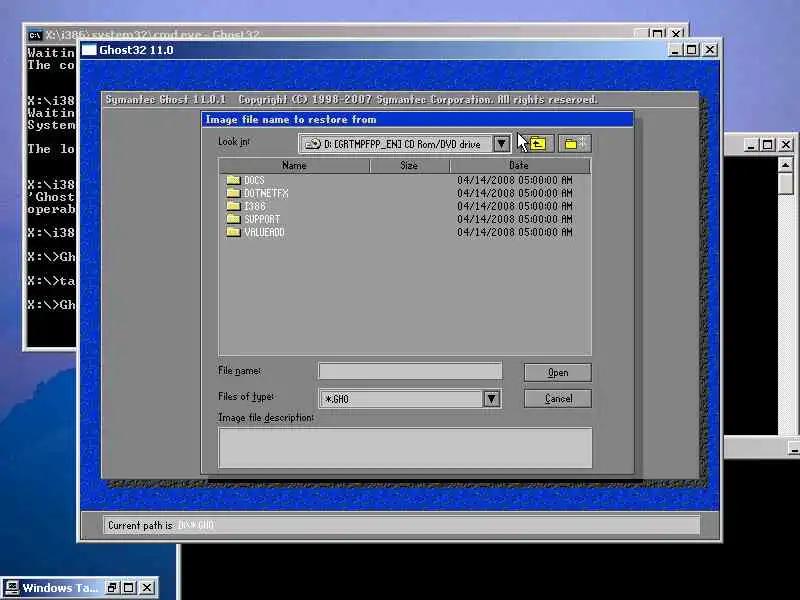Click the I386 folder name text
Image resolution: width=800 pixels, height=600 pixels.
255,206
